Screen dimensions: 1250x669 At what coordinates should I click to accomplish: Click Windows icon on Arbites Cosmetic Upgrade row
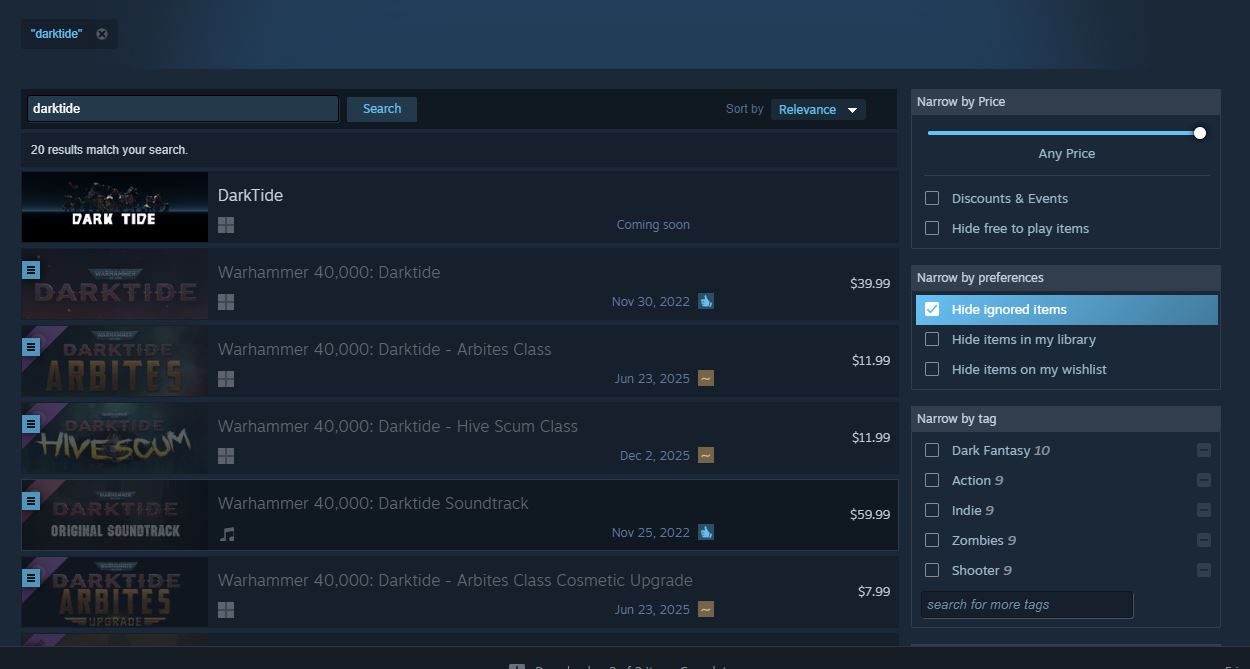tap(226, 610)
